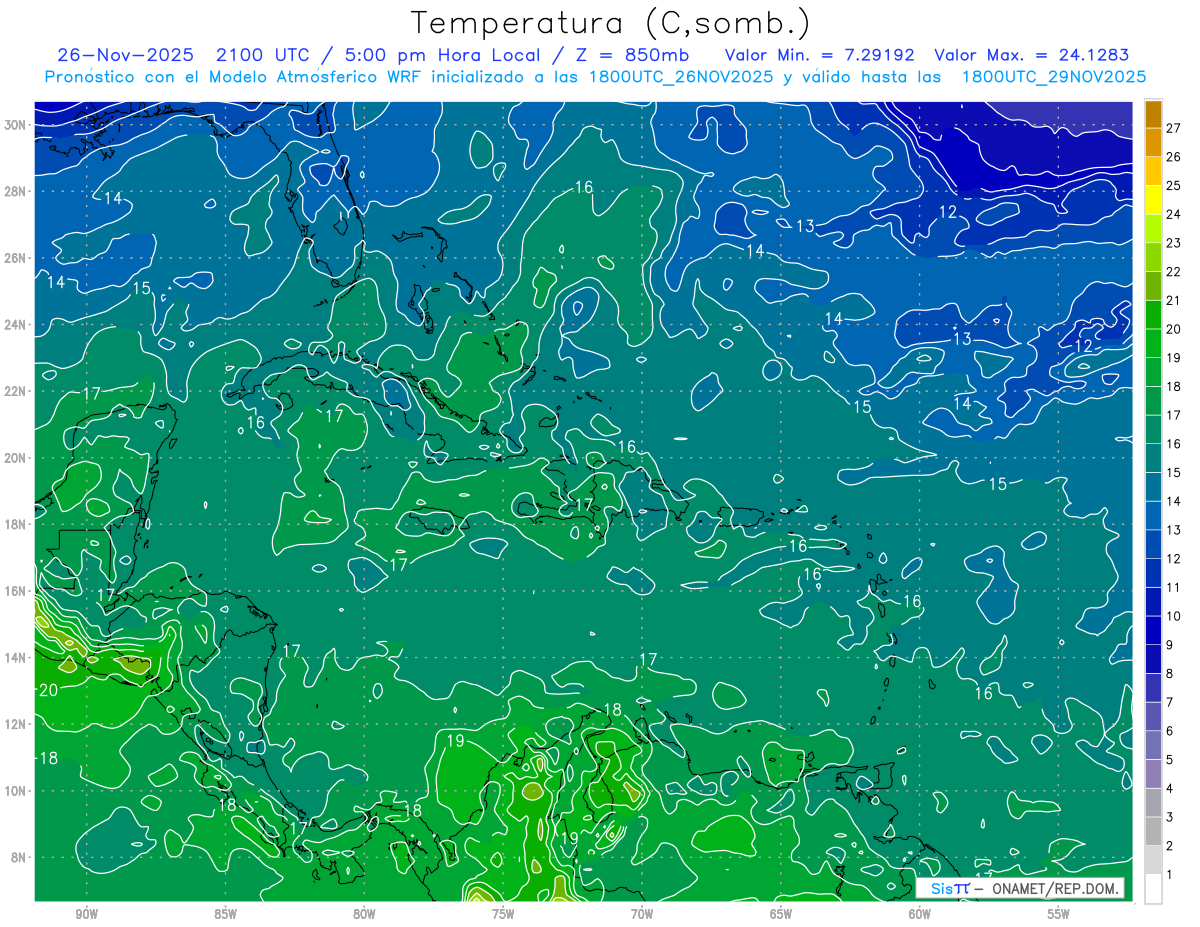Select the pressure level text "Z = 850mb"
This screenshot has width=1200, height=927.
point(631,55)
